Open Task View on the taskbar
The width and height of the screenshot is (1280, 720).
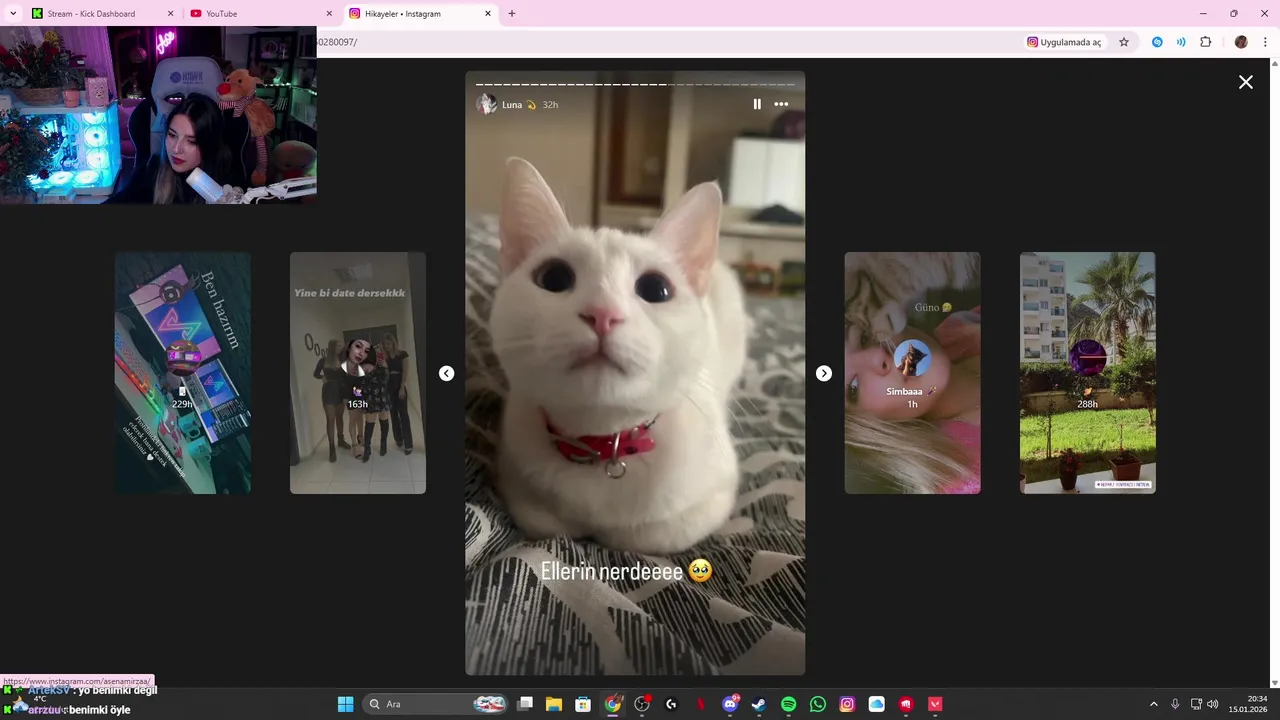pyautogui.click(x=525, y=704)
